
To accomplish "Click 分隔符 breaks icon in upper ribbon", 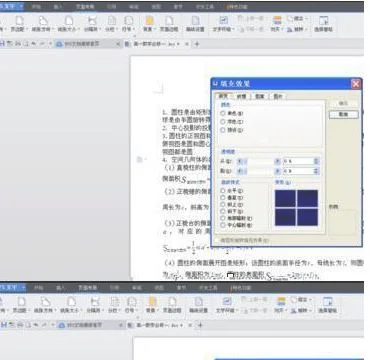I will [x=93, y=21].
